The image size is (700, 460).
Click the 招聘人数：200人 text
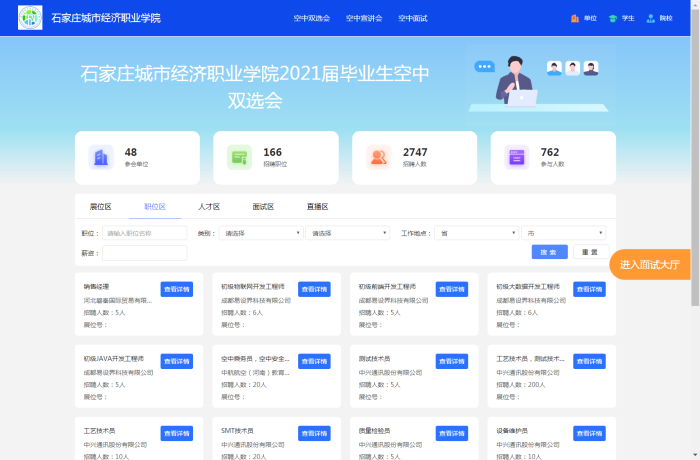coord(521,385)
